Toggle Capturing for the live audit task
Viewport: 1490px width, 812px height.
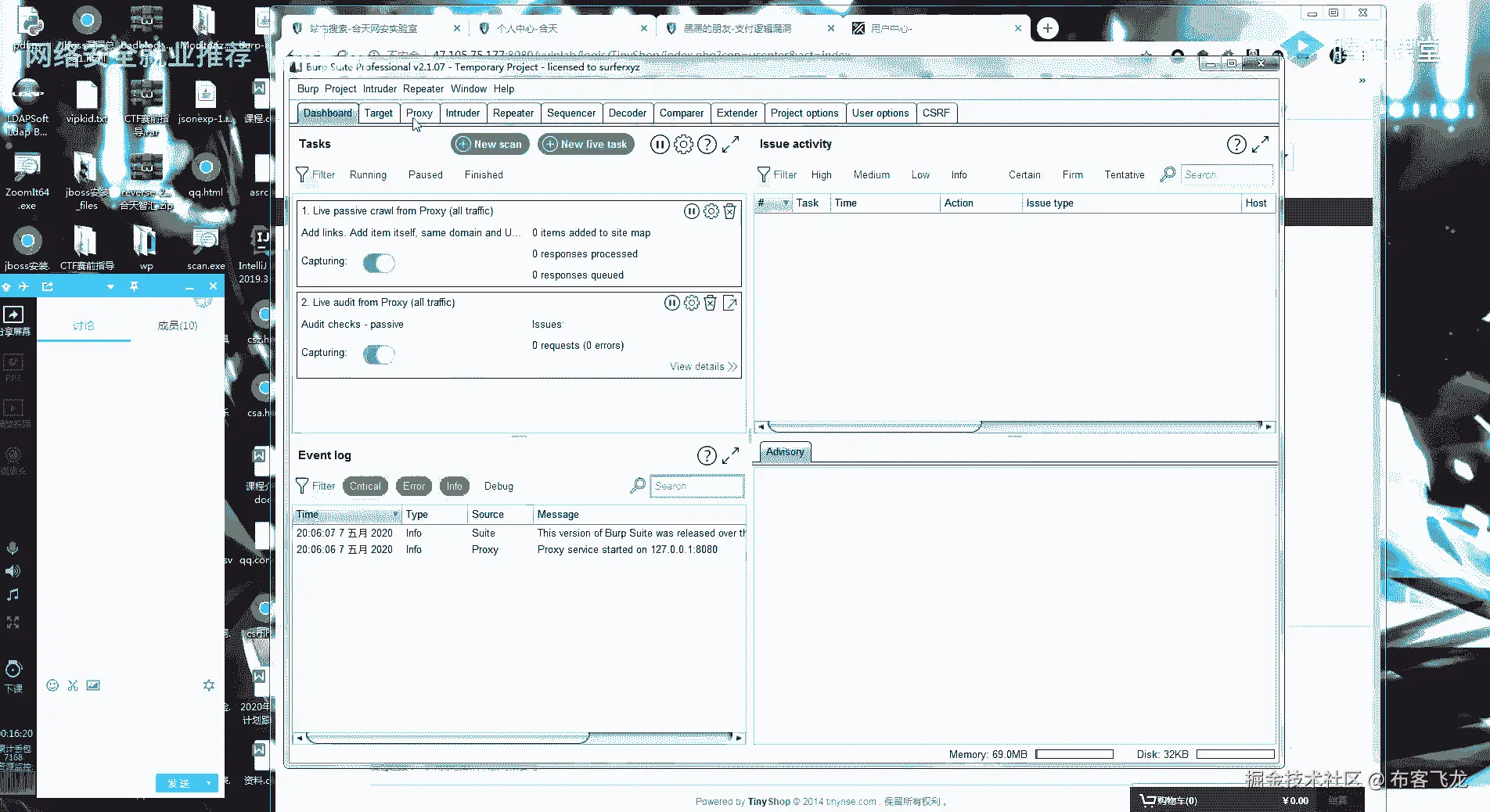[x=379, y=355]
